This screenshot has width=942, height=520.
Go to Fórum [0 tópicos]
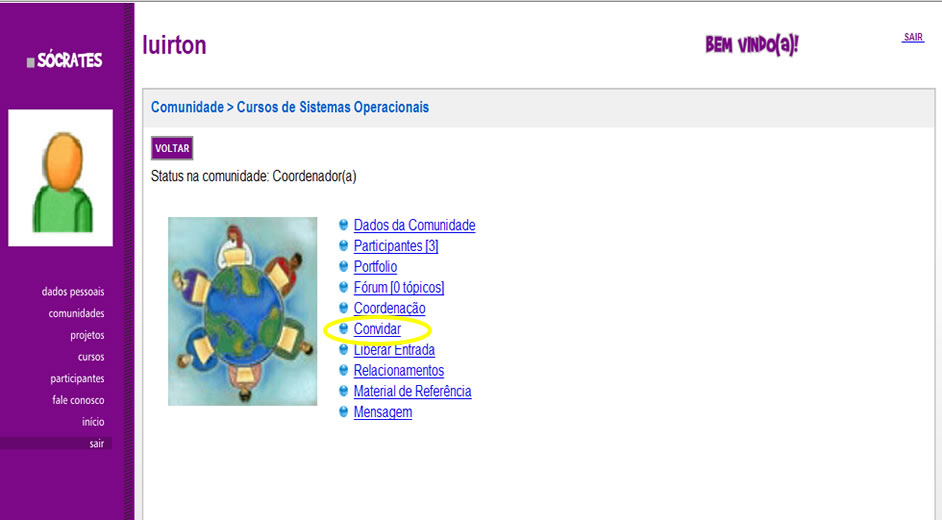(398, 288)
